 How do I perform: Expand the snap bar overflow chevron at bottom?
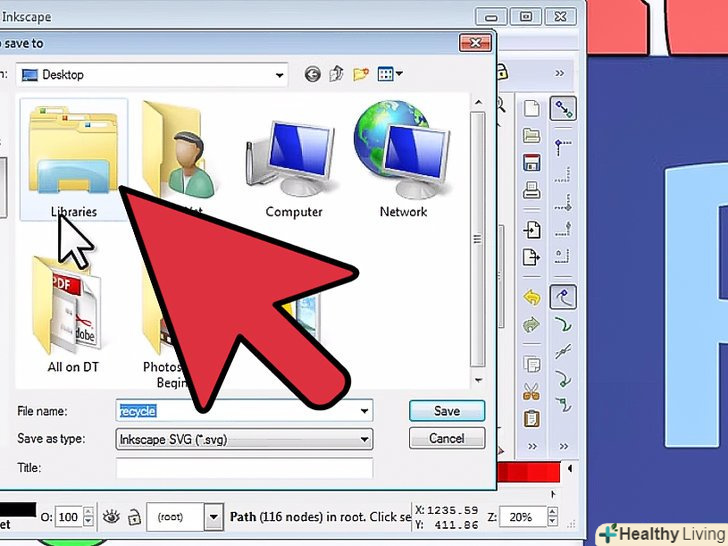(564, 446)
